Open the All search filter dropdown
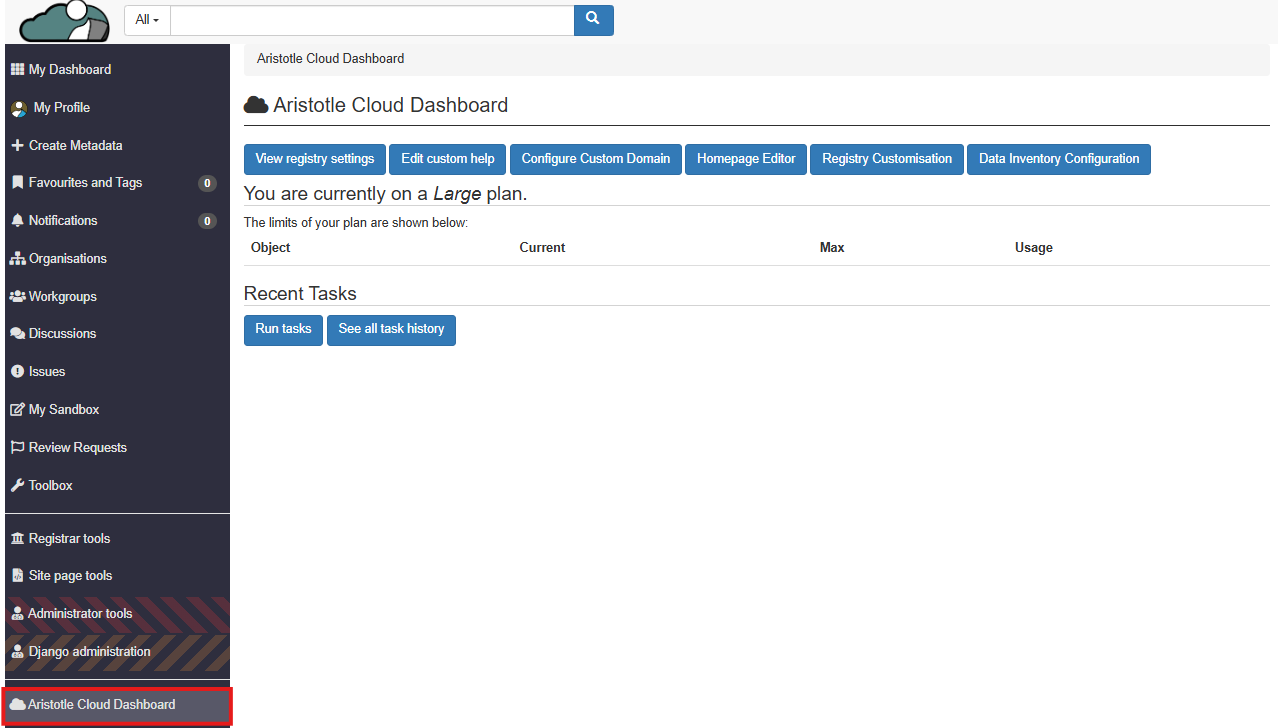 pos(147,20)
